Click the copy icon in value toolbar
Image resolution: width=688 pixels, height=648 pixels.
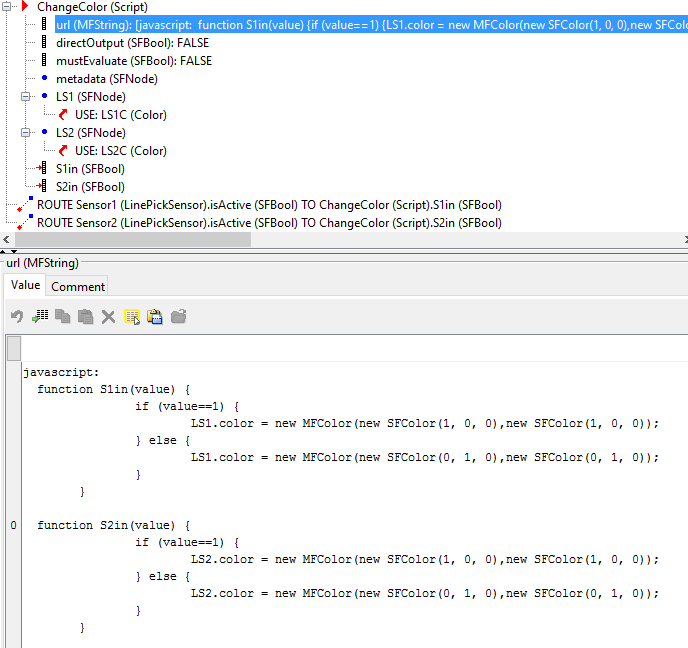(63, 316)
